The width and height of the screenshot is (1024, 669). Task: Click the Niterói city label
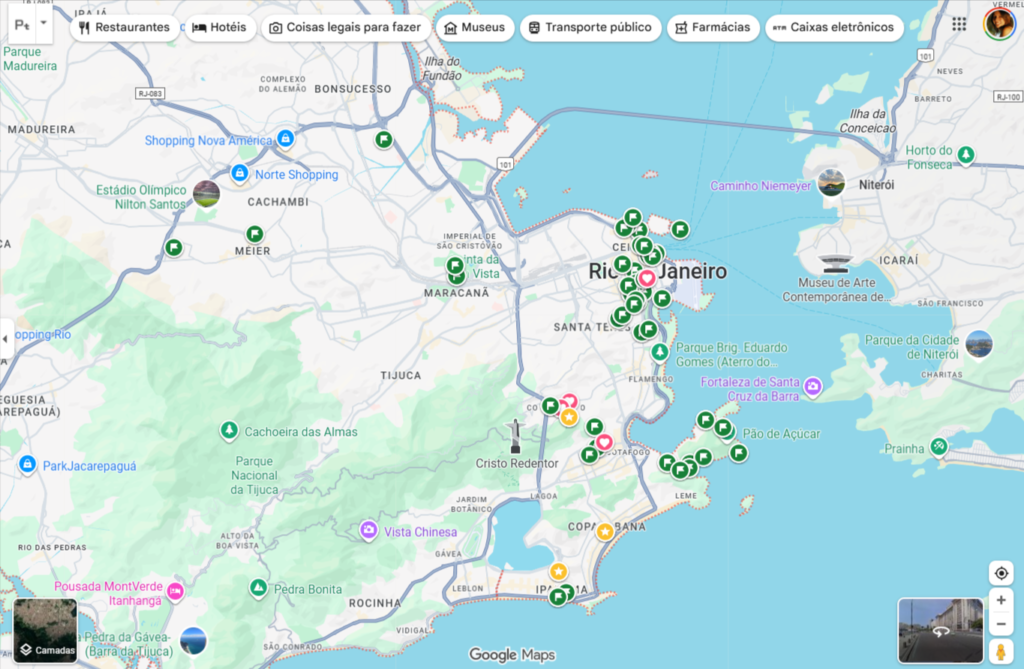tap(876, 185)
